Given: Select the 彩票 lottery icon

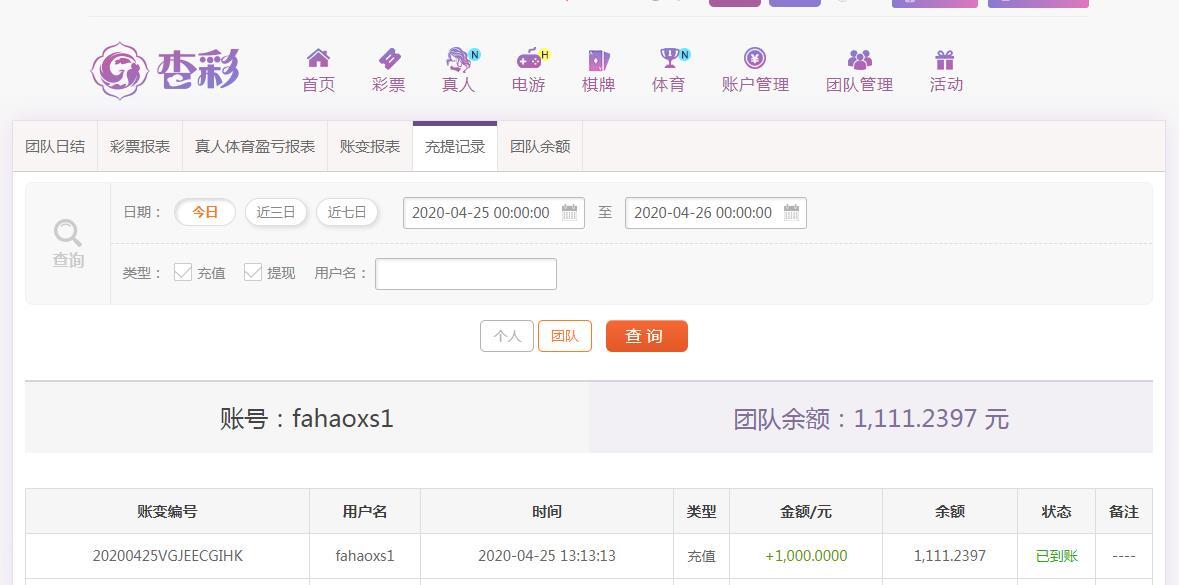Looking at the screenshot, I should (x=388, y=68).
